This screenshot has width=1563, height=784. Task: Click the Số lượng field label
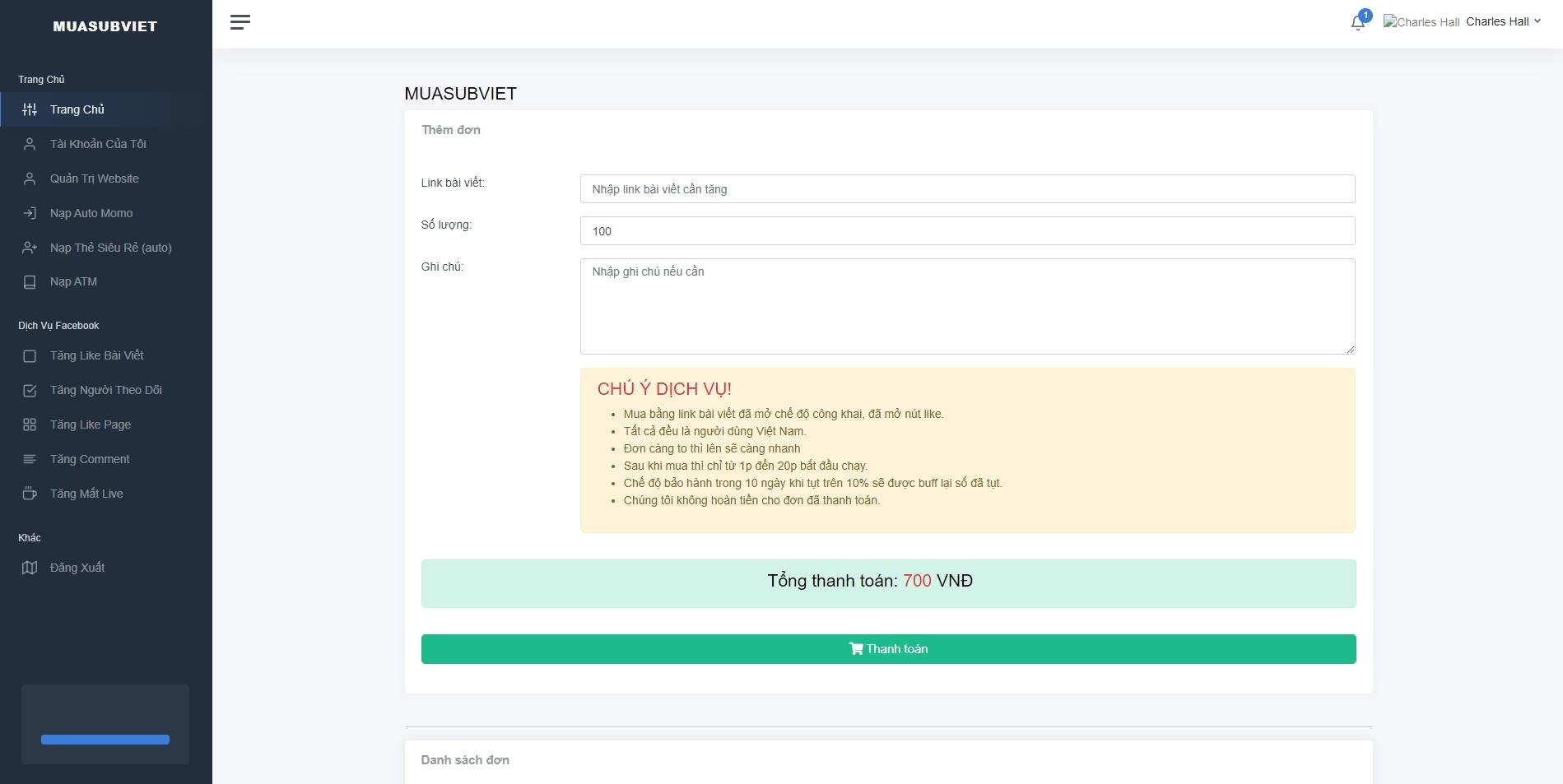coord(446,225)
